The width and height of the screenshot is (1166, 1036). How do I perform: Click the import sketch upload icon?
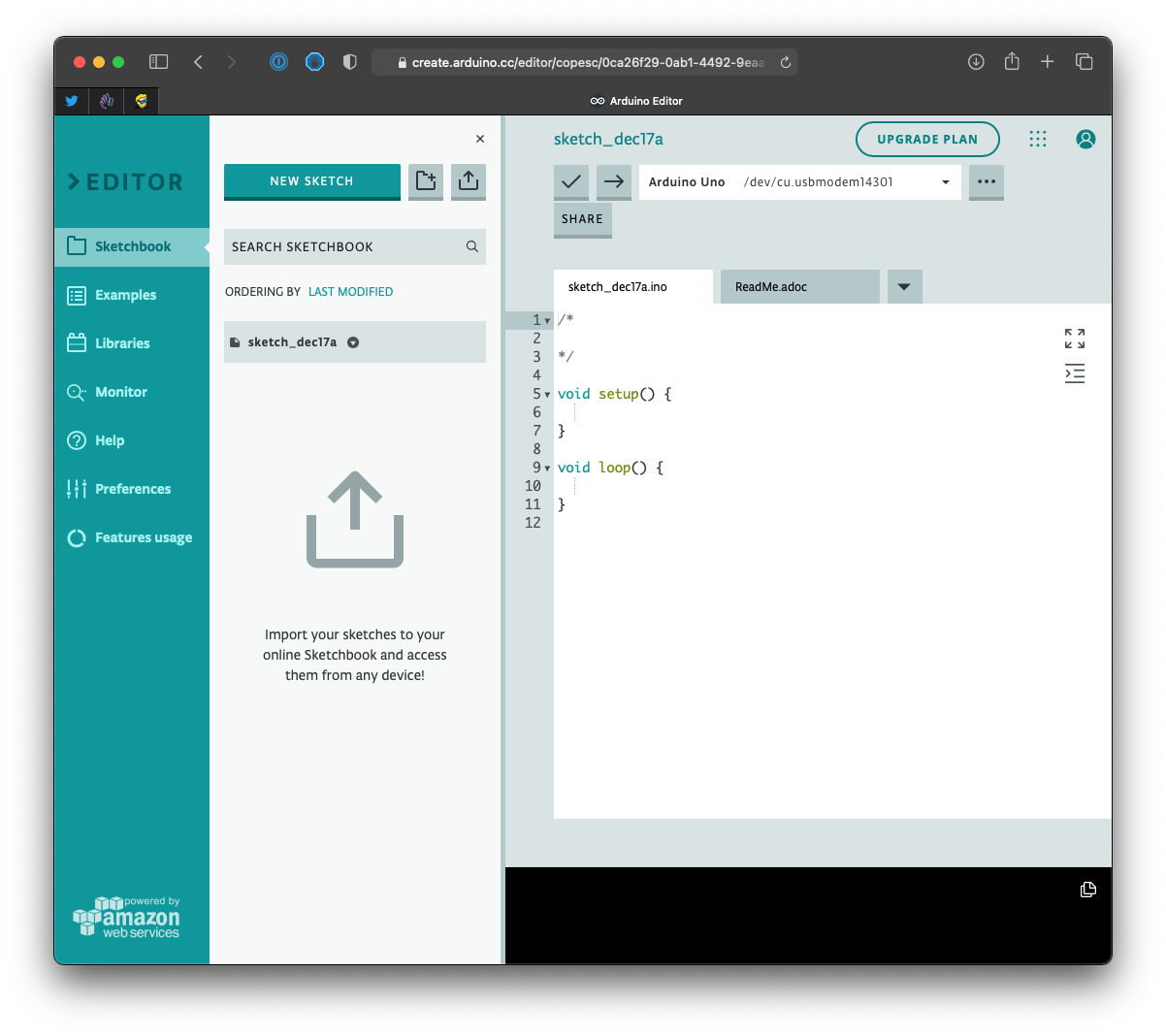[x=469, y=181]
